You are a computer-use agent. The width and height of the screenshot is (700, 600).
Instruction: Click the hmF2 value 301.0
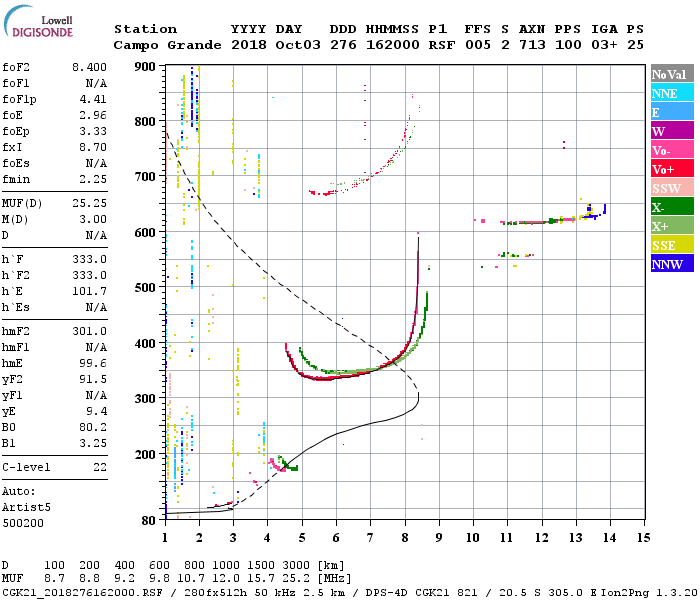(x=89, y=331)
